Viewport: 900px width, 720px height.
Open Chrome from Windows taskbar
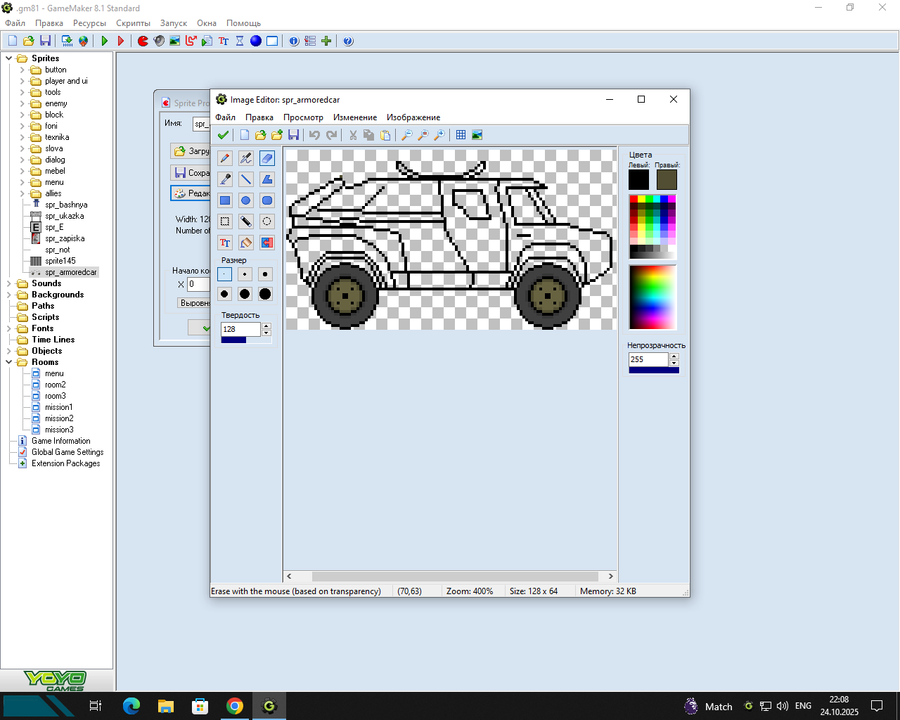234,706
